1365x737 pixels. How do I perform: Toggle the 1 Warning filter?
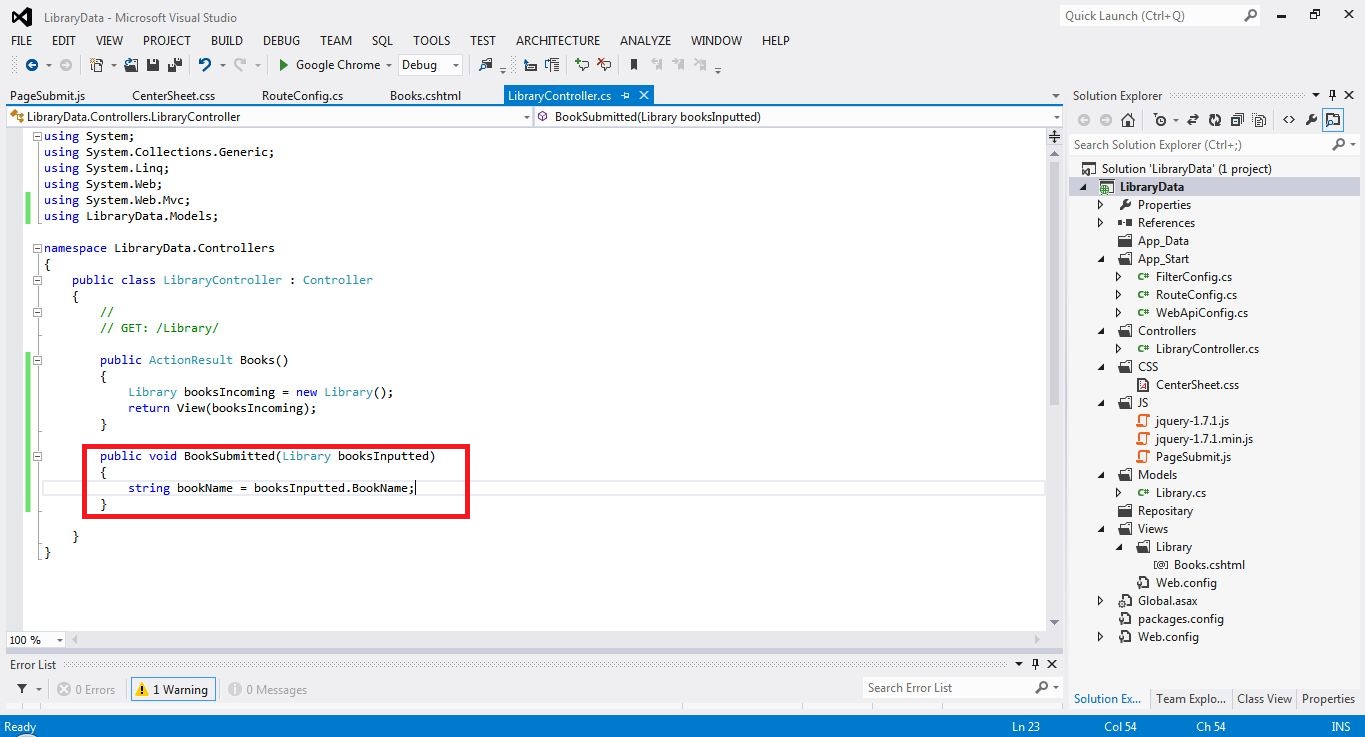tap(172, 689)
